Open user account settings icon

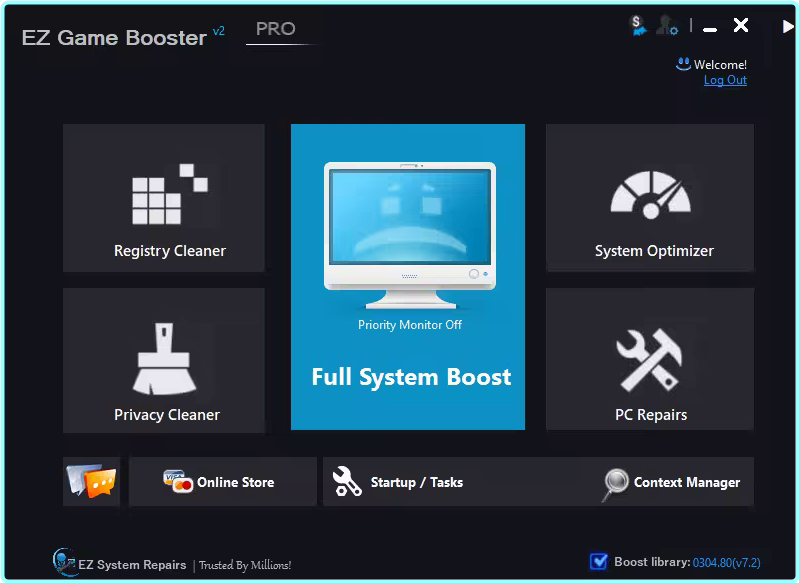point(667,25)
